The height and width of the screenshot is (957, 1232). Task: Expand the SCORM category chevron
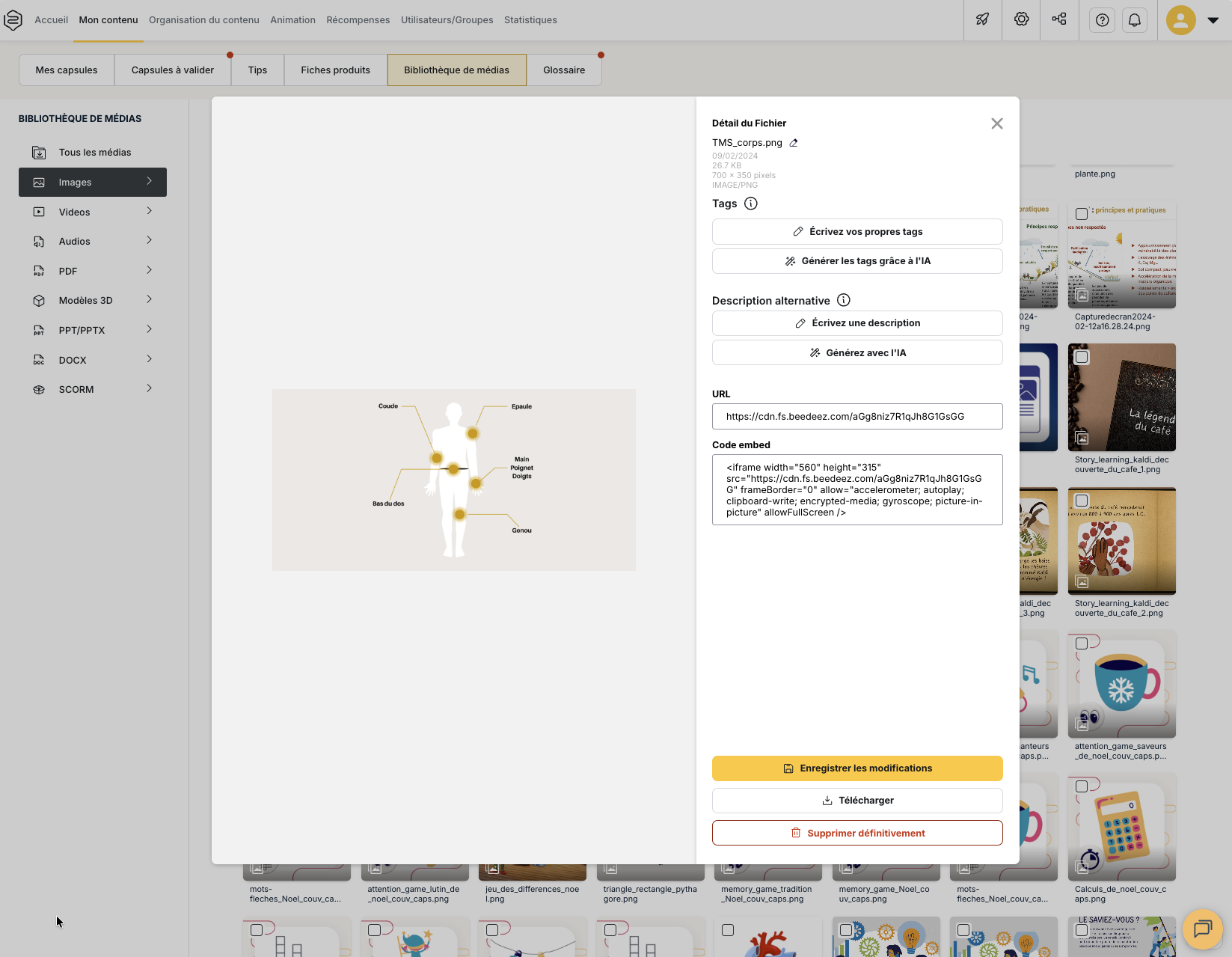click(150, 388)
